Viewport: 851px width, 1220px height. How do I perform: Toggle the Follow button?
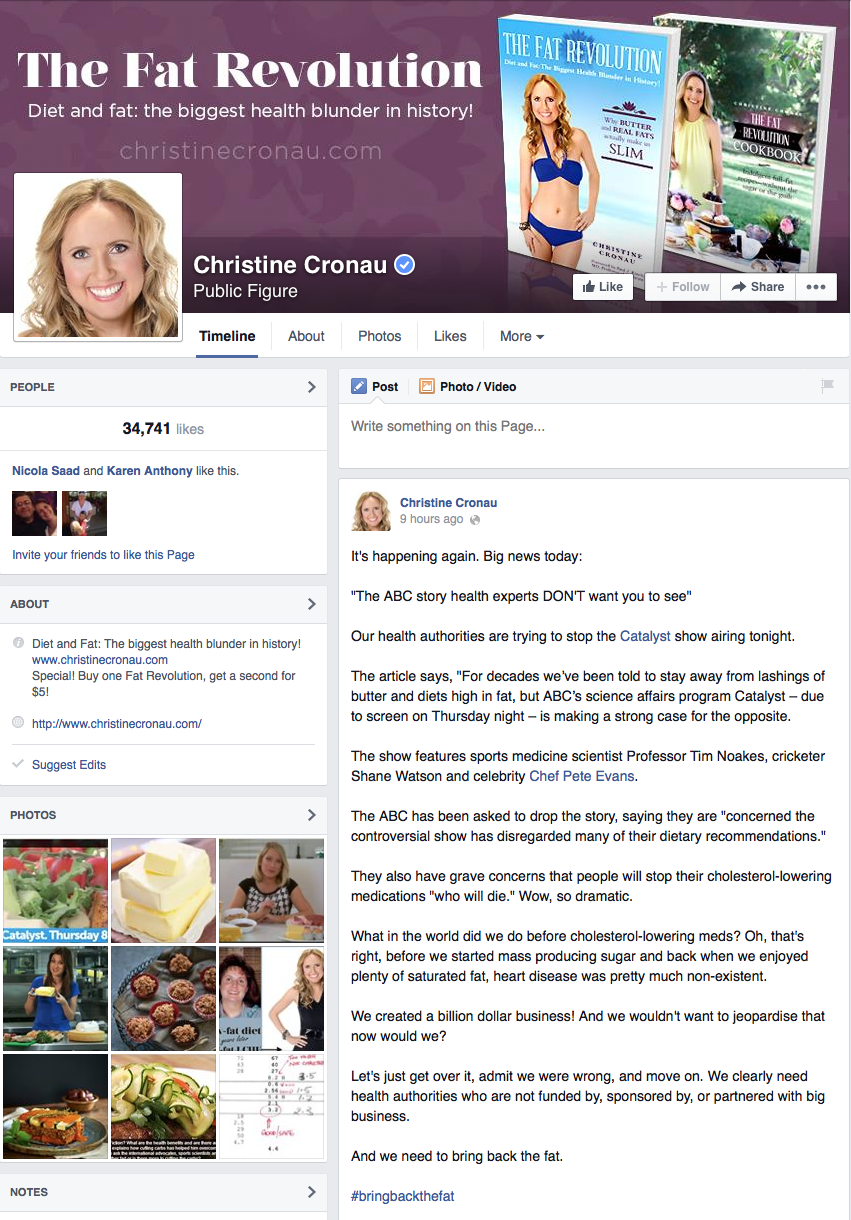pyautogui.click(x=683, y=287)
